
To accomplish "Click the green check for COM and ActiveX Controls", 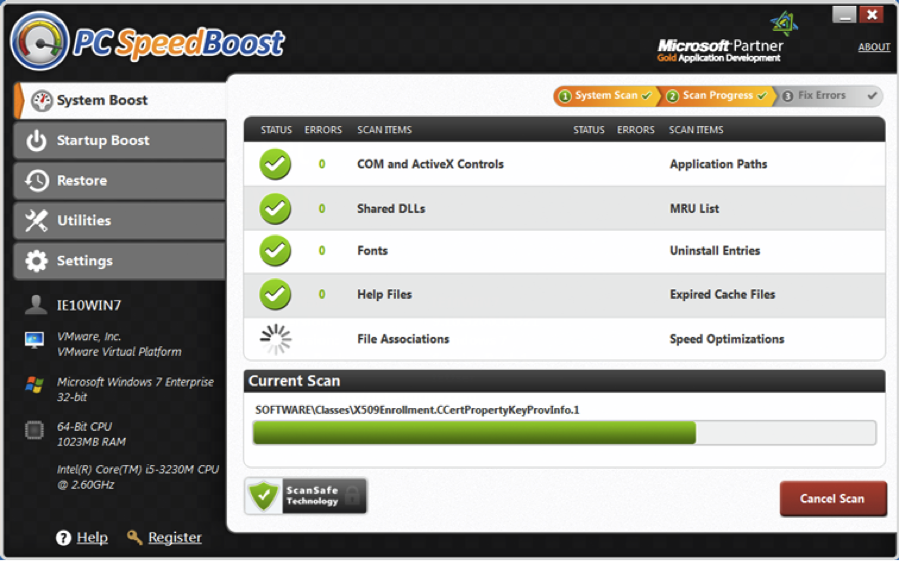I will point(275,164).
